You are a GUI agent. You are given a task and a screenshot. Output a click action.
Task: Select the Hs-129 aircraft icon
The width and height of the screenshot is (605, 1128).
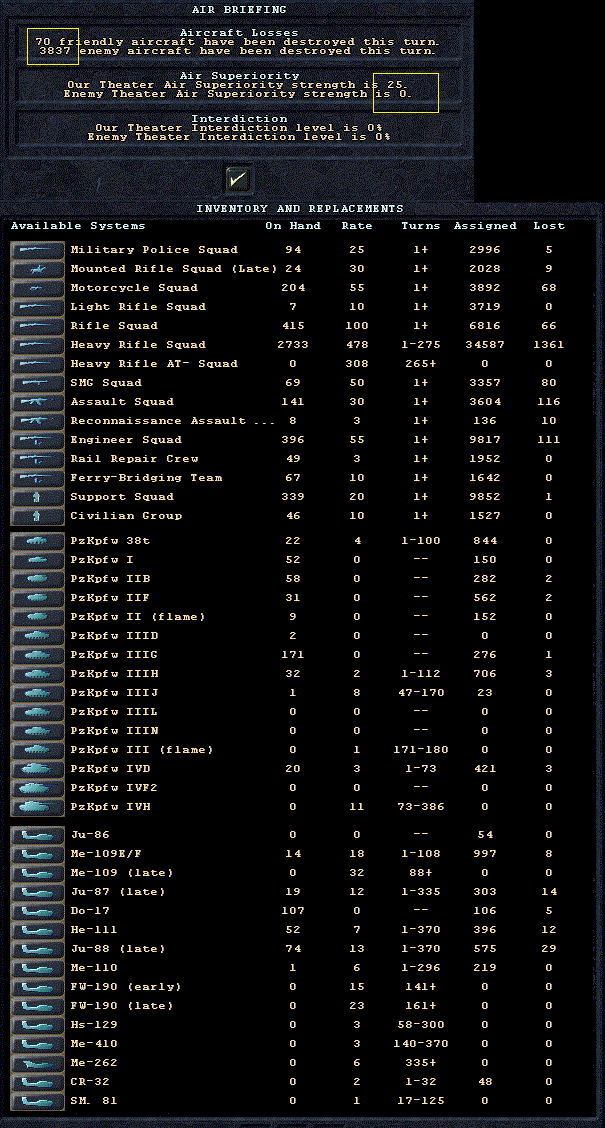[x=38, y=1025]
